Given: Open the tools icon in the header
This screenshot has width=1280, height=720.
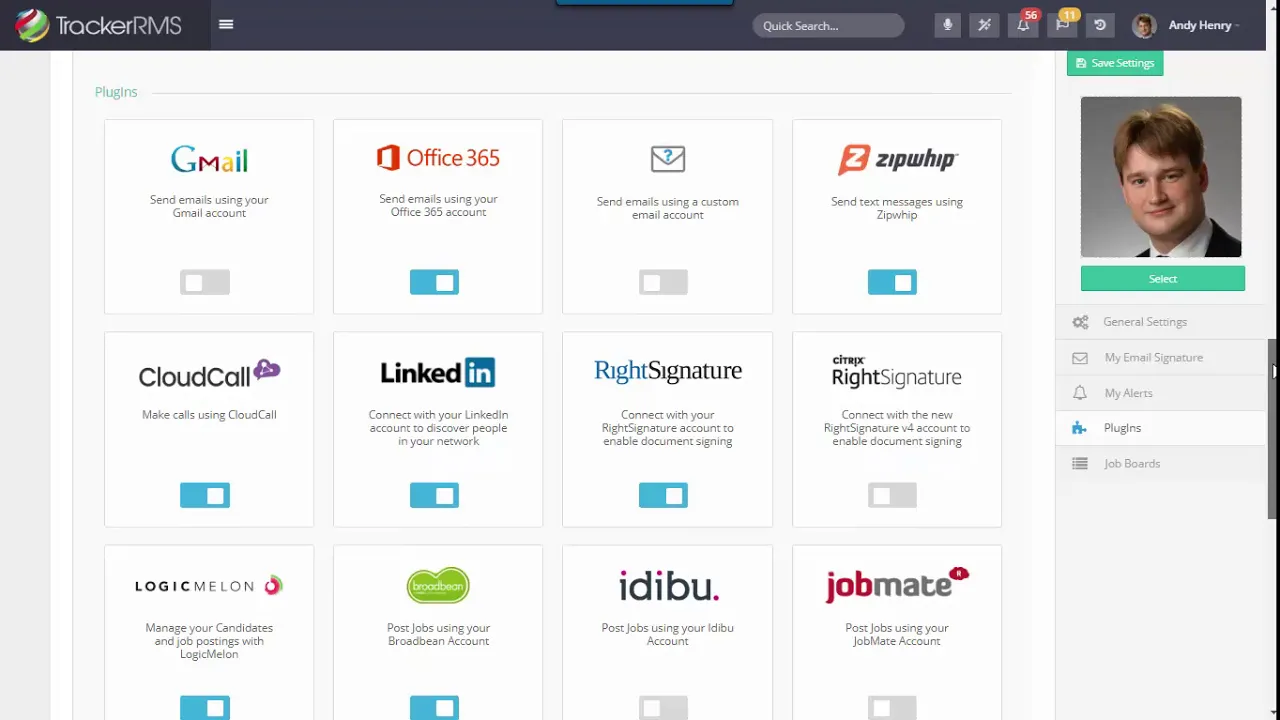Looking at the screenshot, I should click(985, 25).
